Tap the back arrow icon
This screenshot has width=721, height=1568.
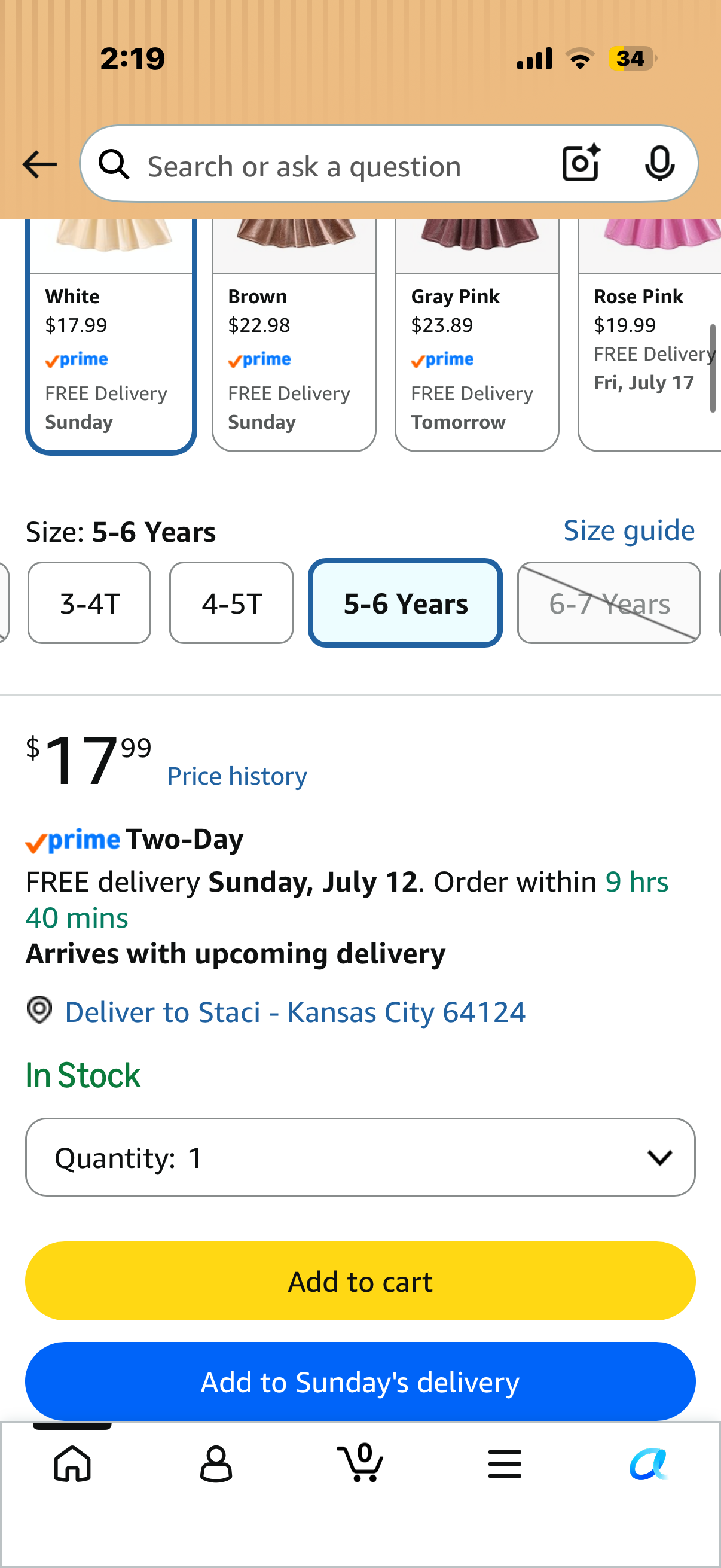[39, 165]
